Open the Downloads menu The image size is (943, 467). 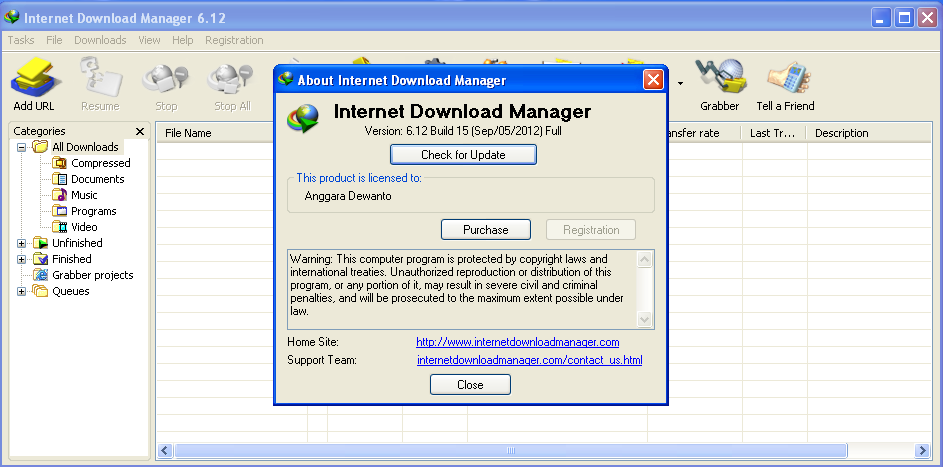point(100,40)
